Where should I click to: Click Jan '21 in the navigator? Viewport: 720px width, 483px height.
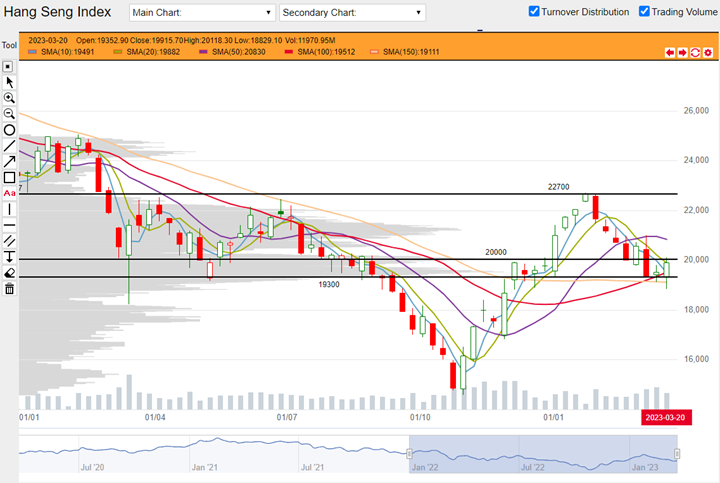[204, 467]
